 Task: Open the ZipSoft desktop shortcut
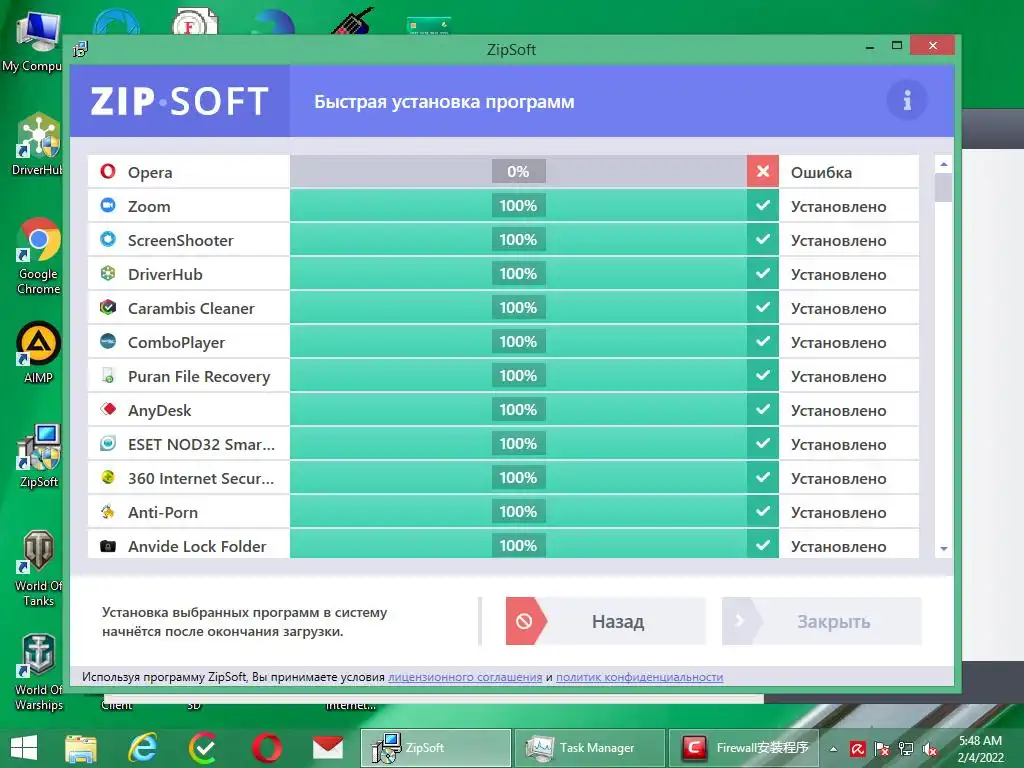tap(39, 456)
